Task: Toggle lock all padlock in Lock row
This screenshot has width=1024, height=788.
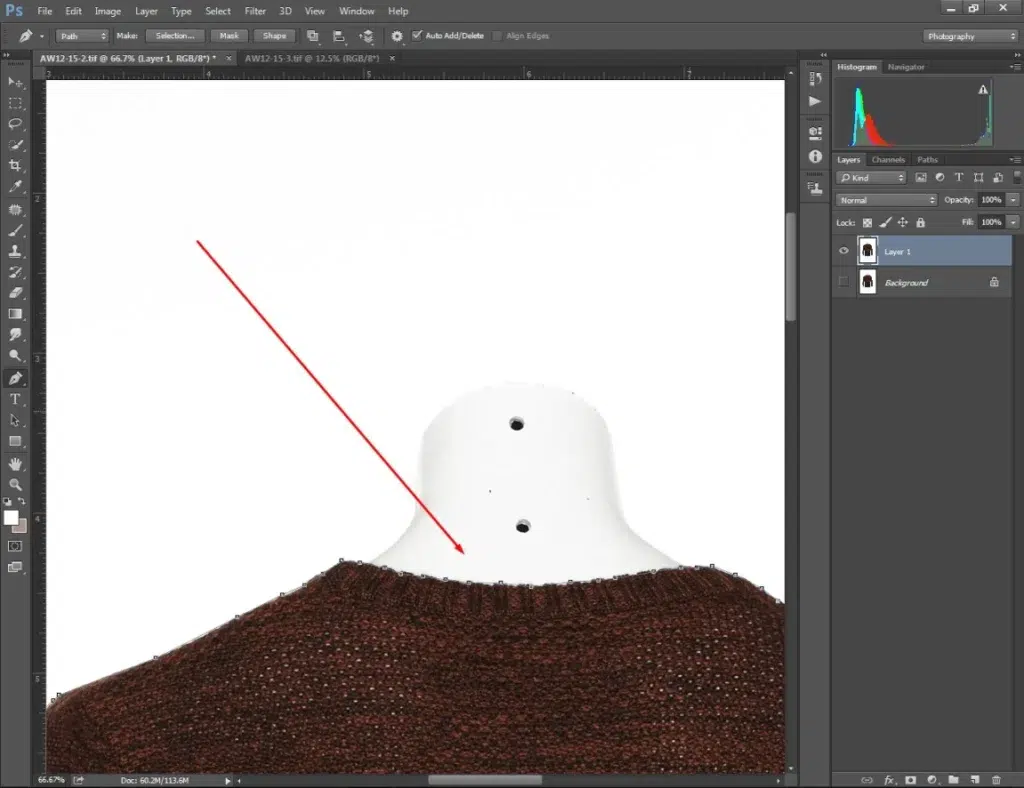Action: pyautogui.click(x=920, y=223)
